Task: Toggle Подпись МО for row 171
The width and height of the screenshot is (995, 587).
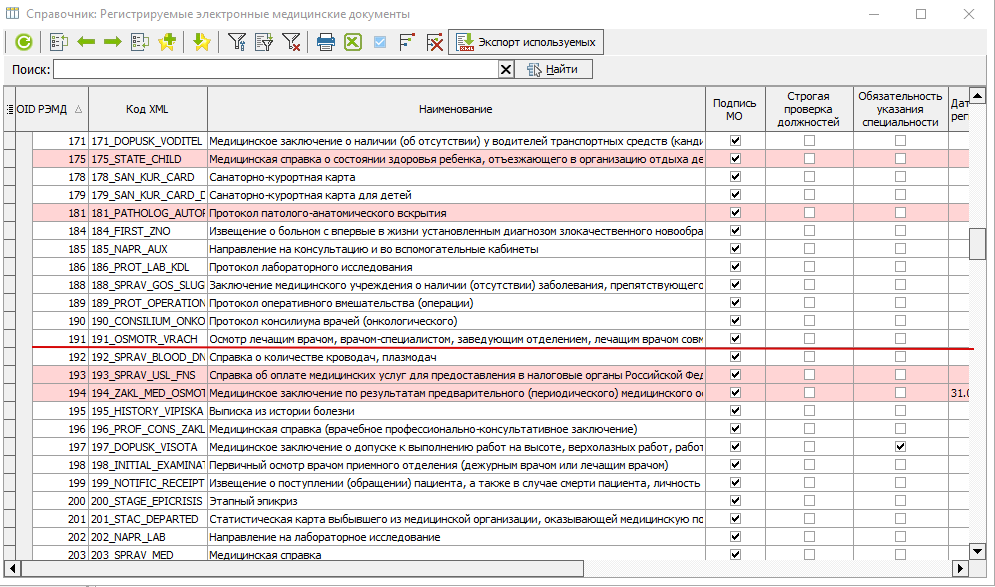Action: click(x=735, y=141)
